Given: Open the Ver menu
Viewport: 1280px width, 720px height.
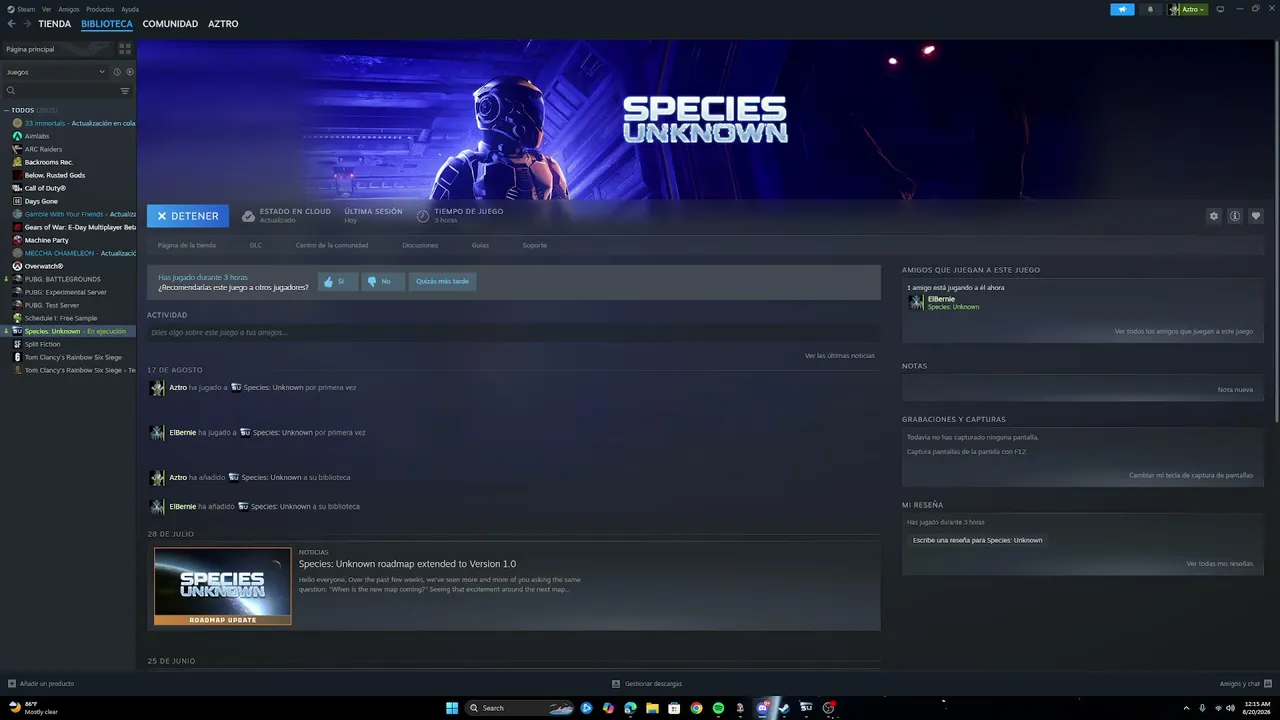Looking at the screenshot, I should [46, 9].
